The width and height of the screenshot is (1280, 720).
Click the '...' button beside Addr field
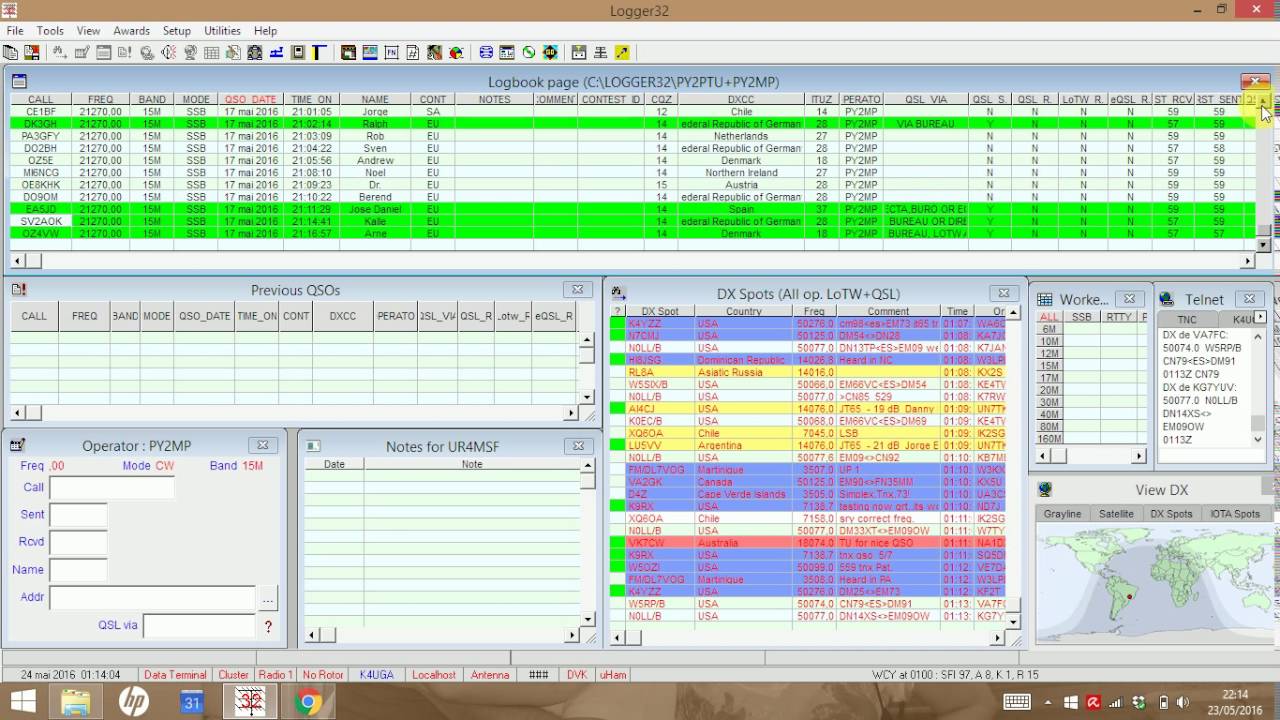267,599
